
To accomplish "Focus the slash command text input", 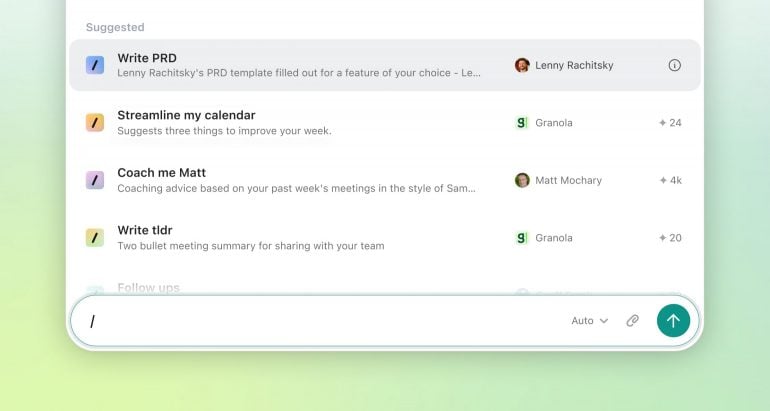I will click(x=320, y=321).
